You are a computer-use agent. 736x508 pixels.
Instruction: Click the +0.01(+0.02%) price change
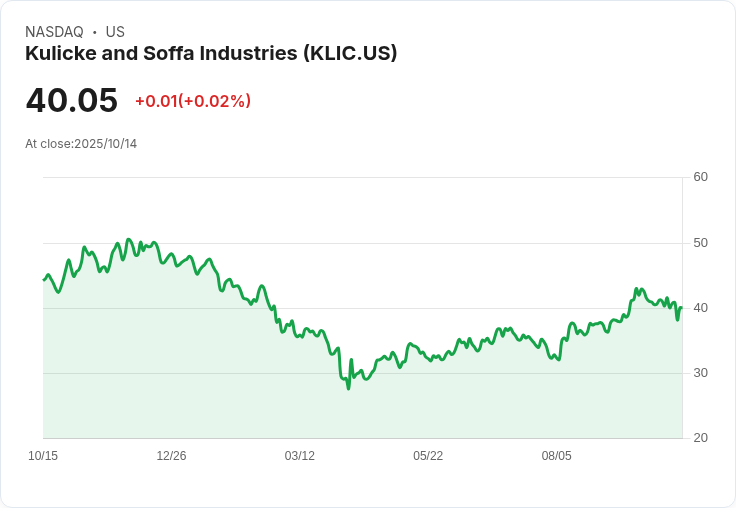point(193,101)
